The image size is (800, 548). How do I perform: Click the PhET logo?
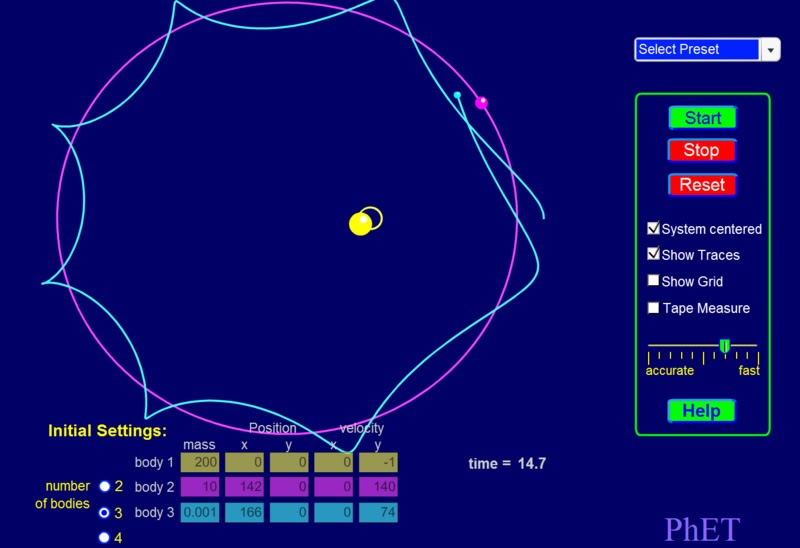pos(702,529)
